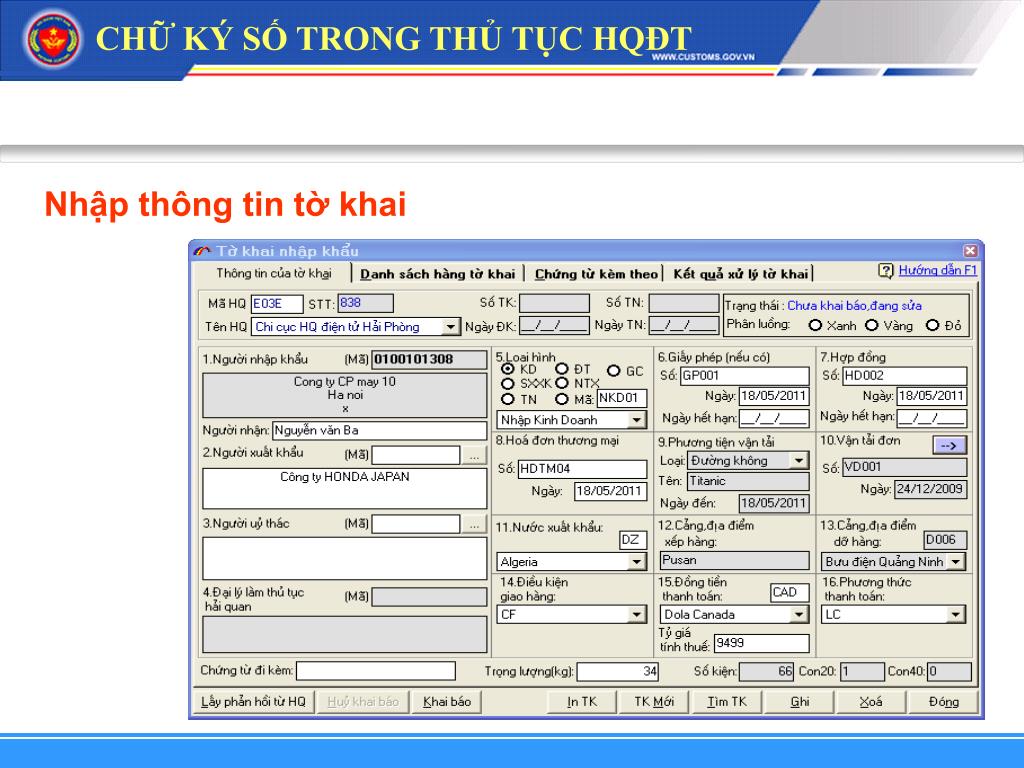
Task: Click the Hoá đơn Ngày date field
Action: pyautogui.click(x=611, y=491)
